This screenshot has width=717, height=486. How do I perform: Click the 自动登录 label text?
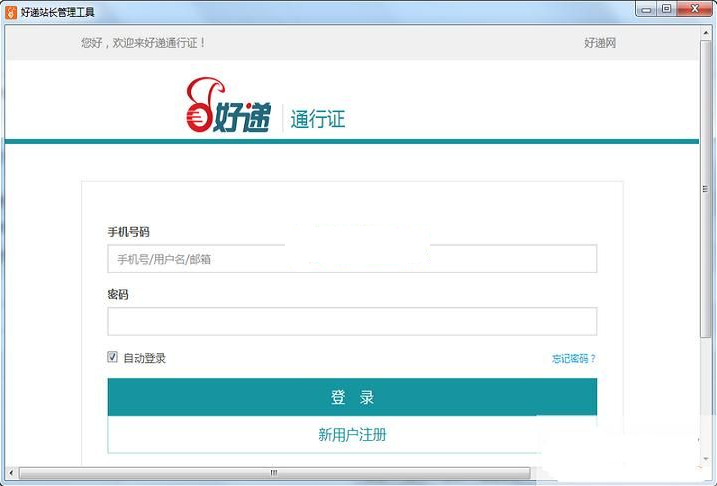pyautogui.click(x=144, y=358)
